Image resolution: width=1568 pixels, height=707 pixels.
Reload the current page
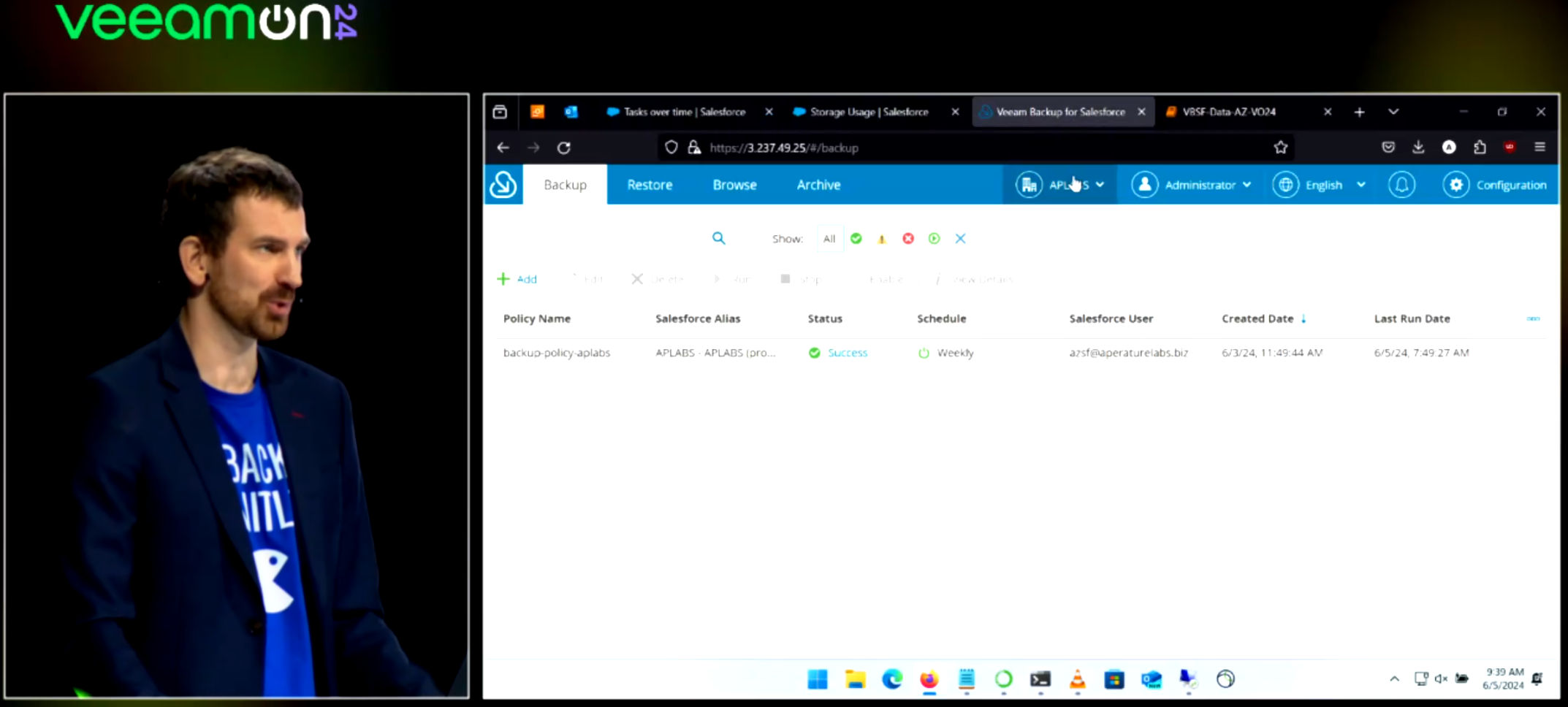point(563,148)
